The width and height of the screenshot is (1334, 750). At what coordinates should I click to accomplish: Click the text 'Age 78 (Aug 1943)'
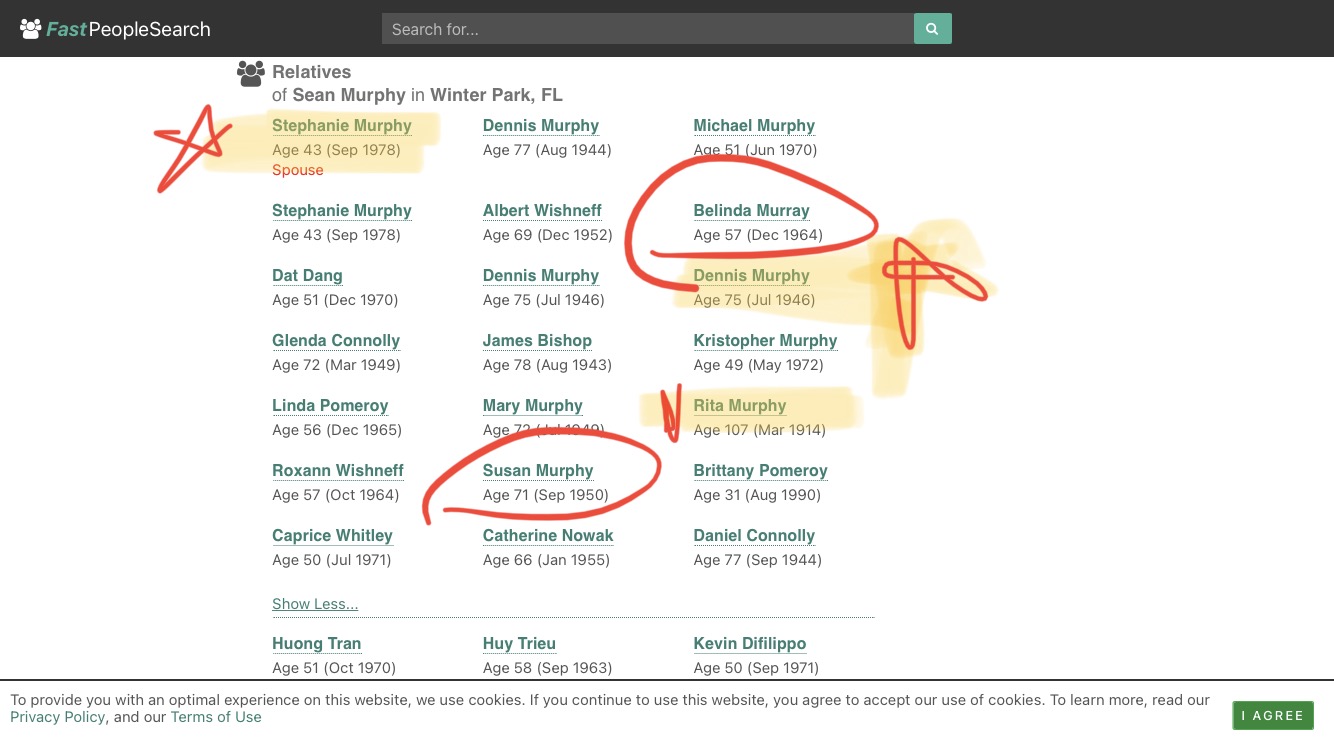[x=547, y=365]
